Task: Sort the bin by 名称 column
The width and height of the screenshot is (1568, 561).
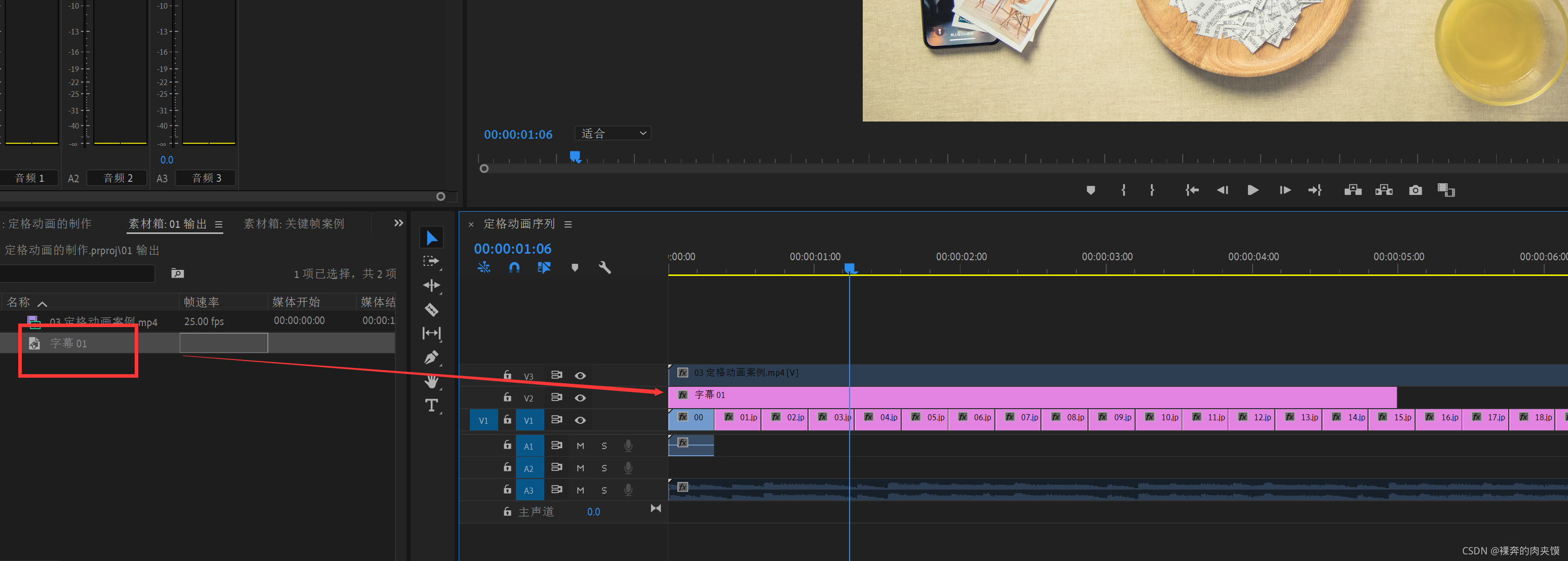Action: (x=18, y=302)
